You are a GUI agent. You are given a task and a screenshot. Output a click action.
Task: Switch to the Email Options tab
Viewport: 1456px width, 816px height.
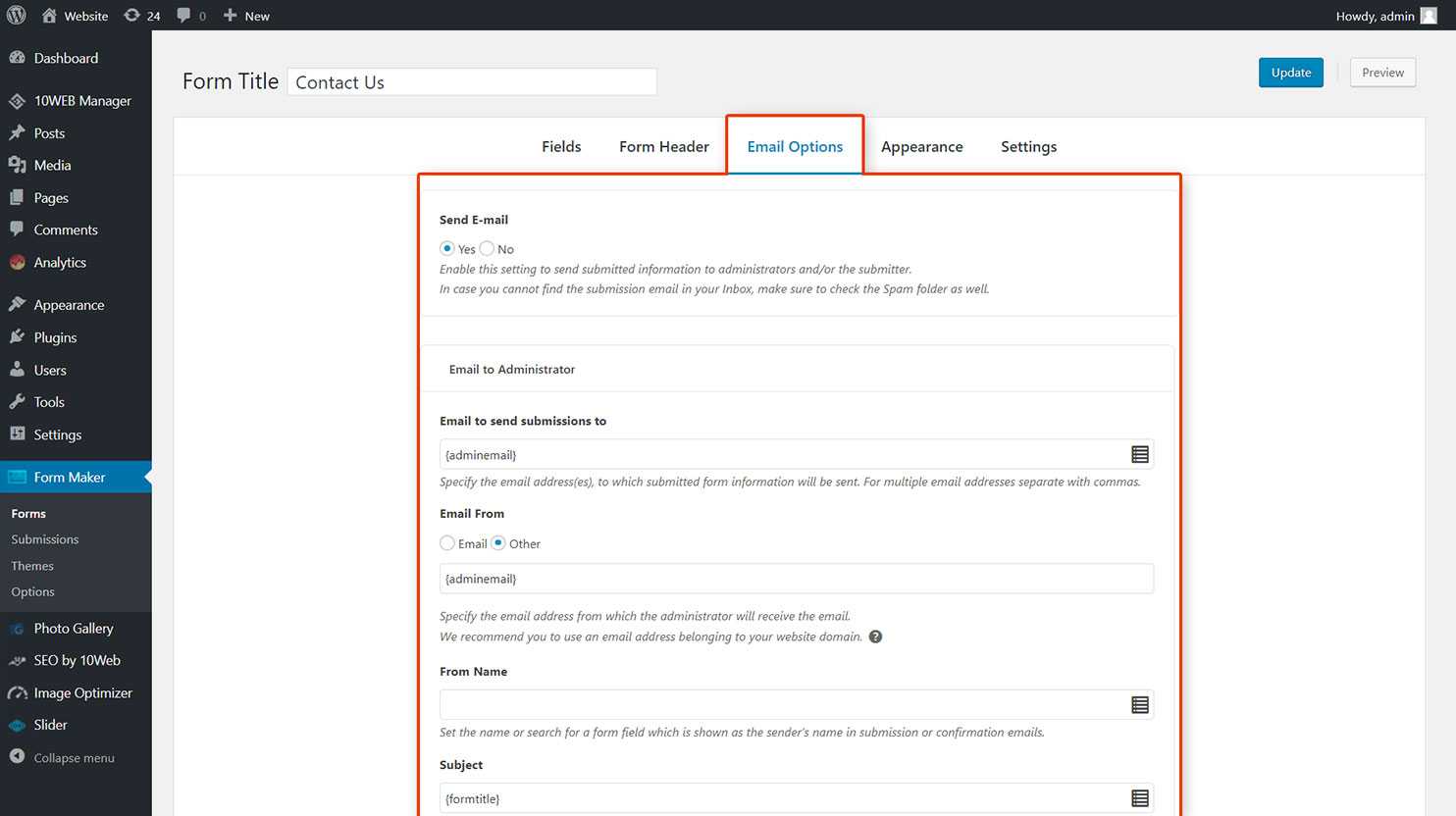pos(795,146)
